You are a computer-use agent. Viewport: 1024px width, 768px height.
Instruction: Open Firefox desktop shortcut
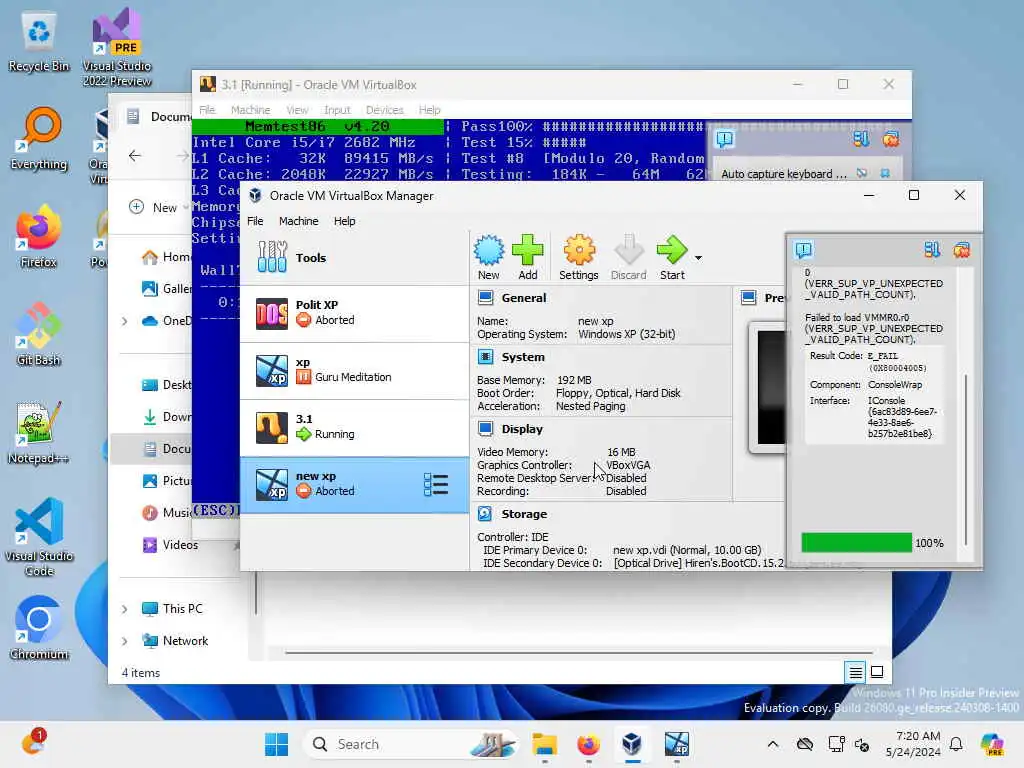click(39, 236)
